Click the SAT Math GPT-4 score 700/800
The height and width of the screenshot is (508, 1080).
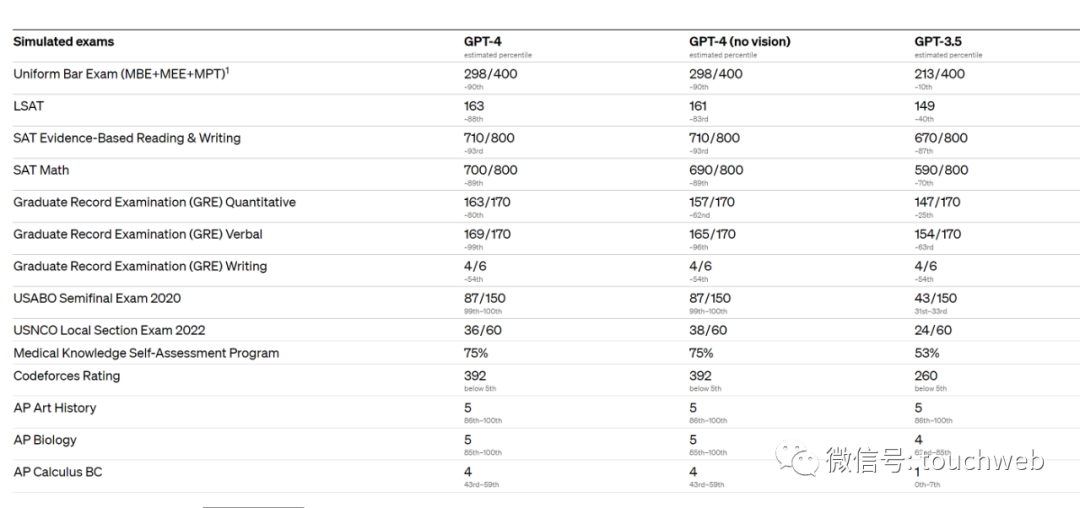click(490, 170)
